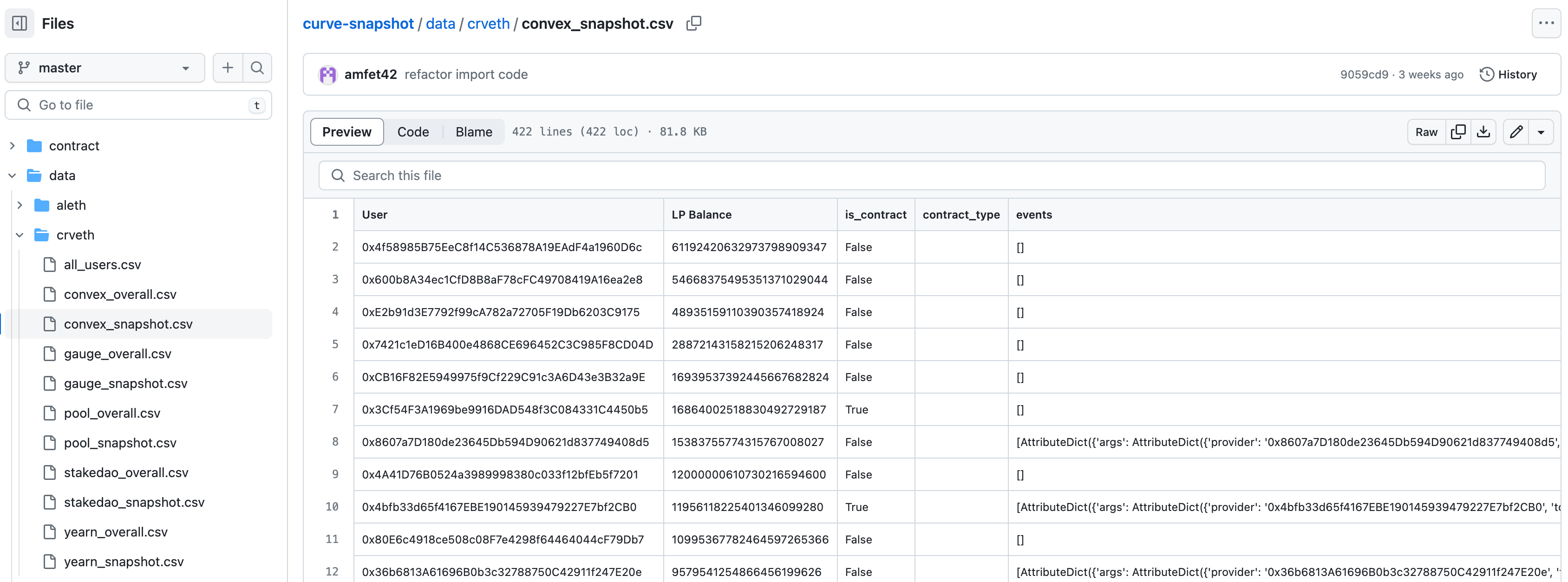Open yearn_snapshot.csv file
Image resolution: width=1568 pixels, height=582 pixels.
click(x=124, y=562)
